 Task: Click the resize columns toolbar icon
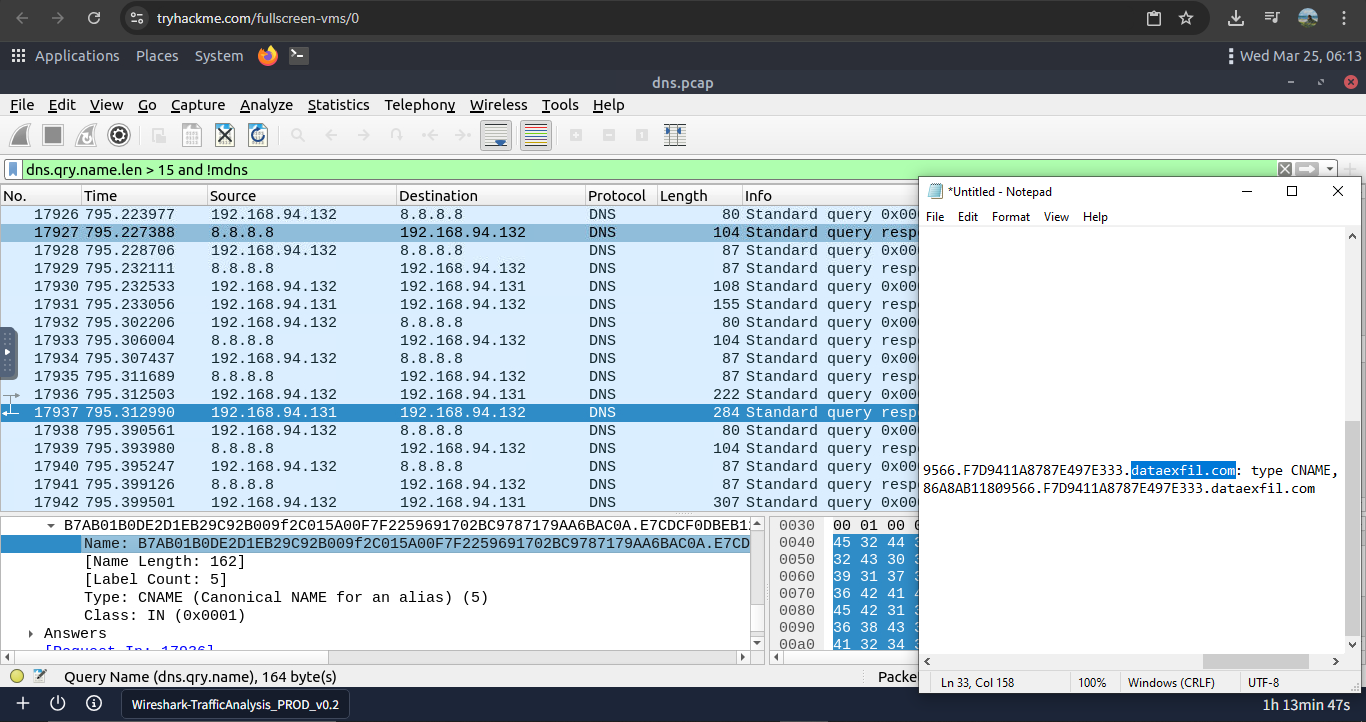coord(675,135)
